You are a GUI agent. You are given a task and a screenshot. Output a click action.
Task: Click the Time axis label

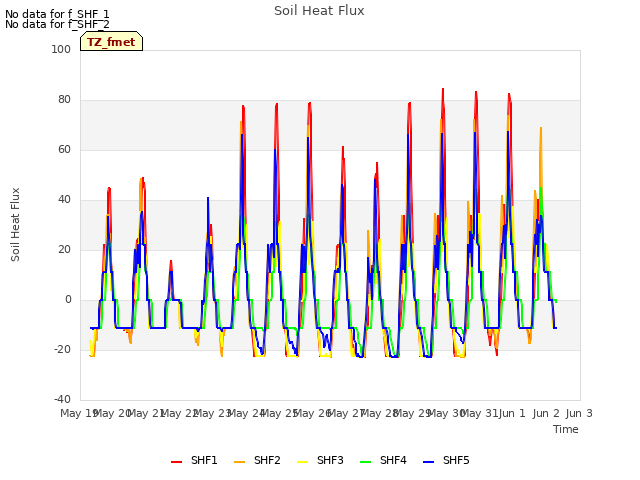point(566,429)
